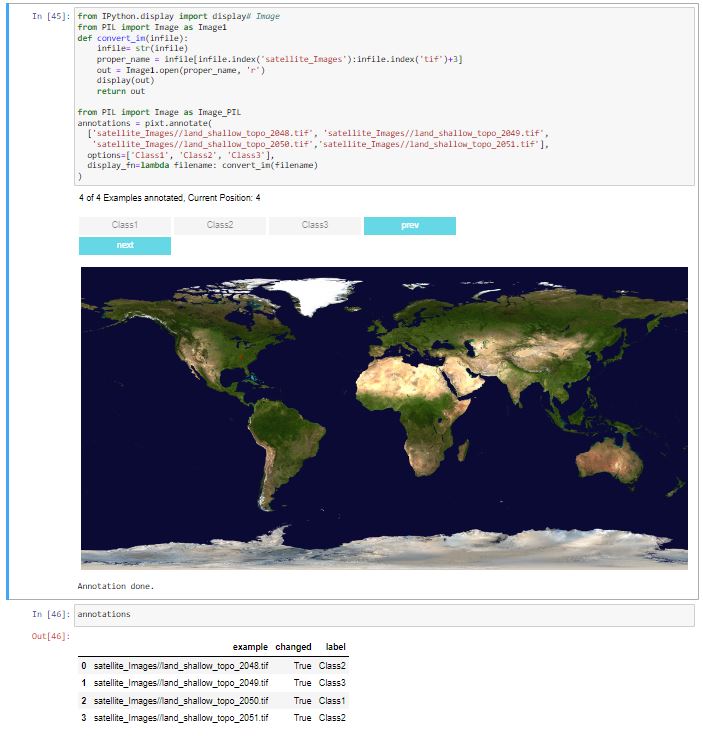Click the 'annotations = pixt.annotate(' code line
The image size is (703, 736).
click(145, 123)
